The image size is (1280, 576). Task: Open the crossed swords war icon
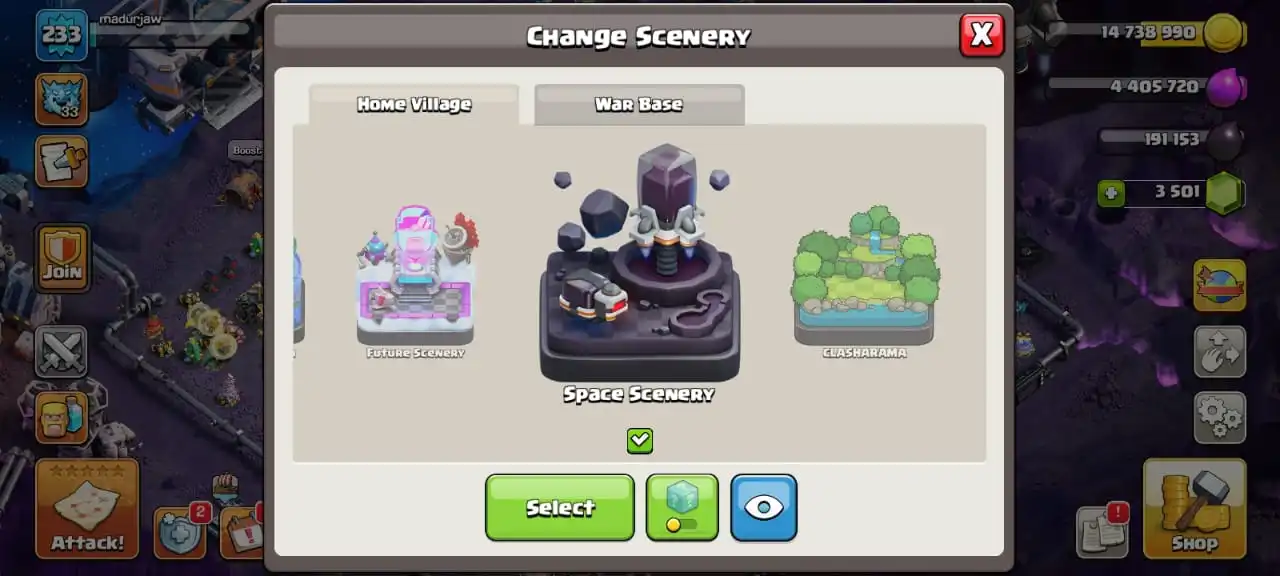[62, 351]
